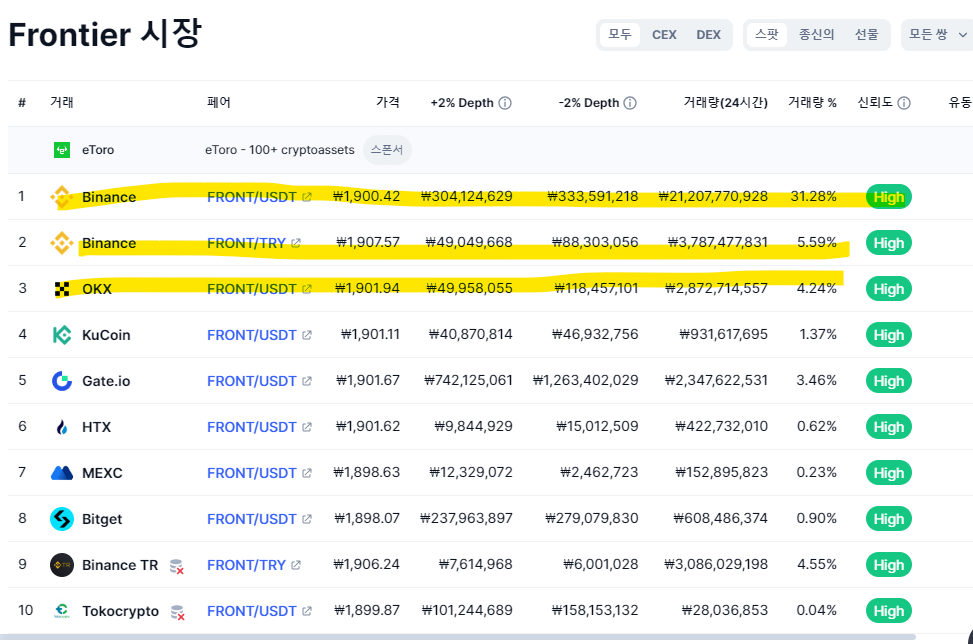Open the FRONT/USDT pair link for Bitget

click(x=251, y=519)
